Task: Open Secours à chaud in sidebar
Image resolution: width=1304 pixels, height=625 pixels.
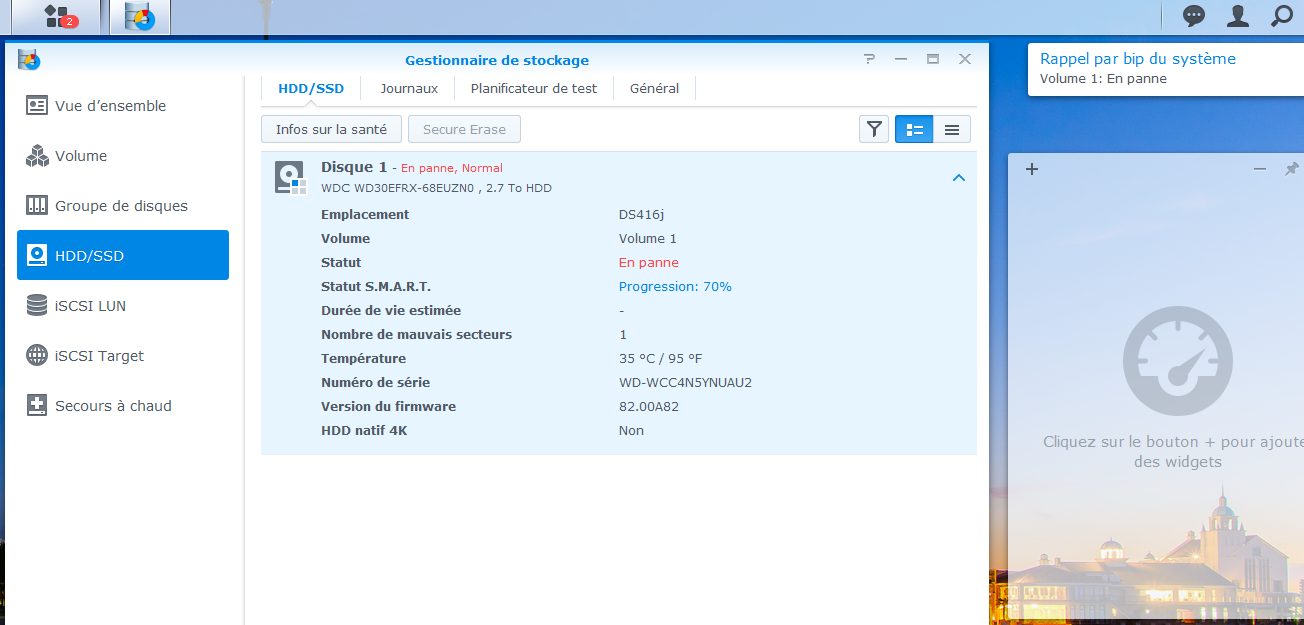Action: pos(123,406)
